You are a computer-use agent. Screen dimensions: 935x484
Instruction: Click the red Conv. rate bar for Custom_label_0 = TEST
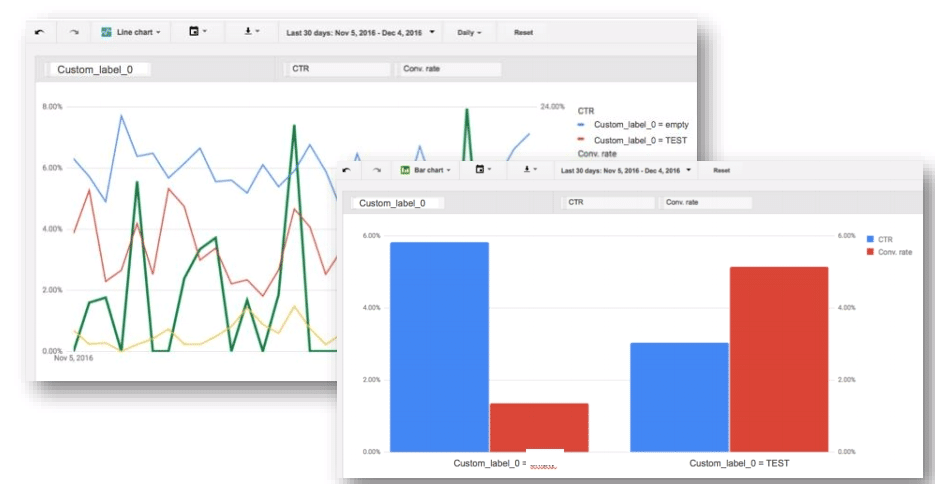point(779,359)
